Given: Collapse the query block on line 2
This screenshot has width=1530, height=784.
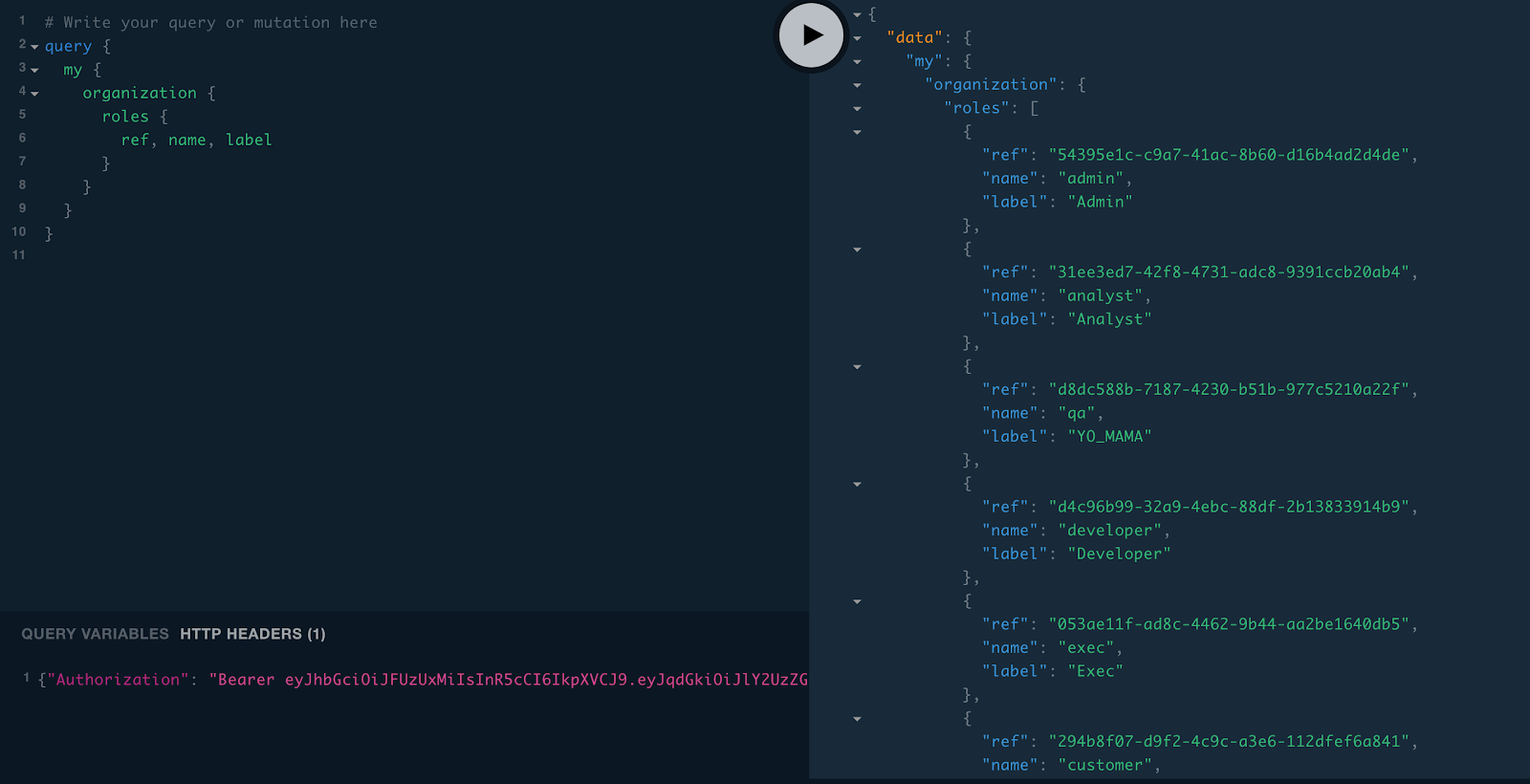Looking at the screenshot, I should tap(34, 47).
